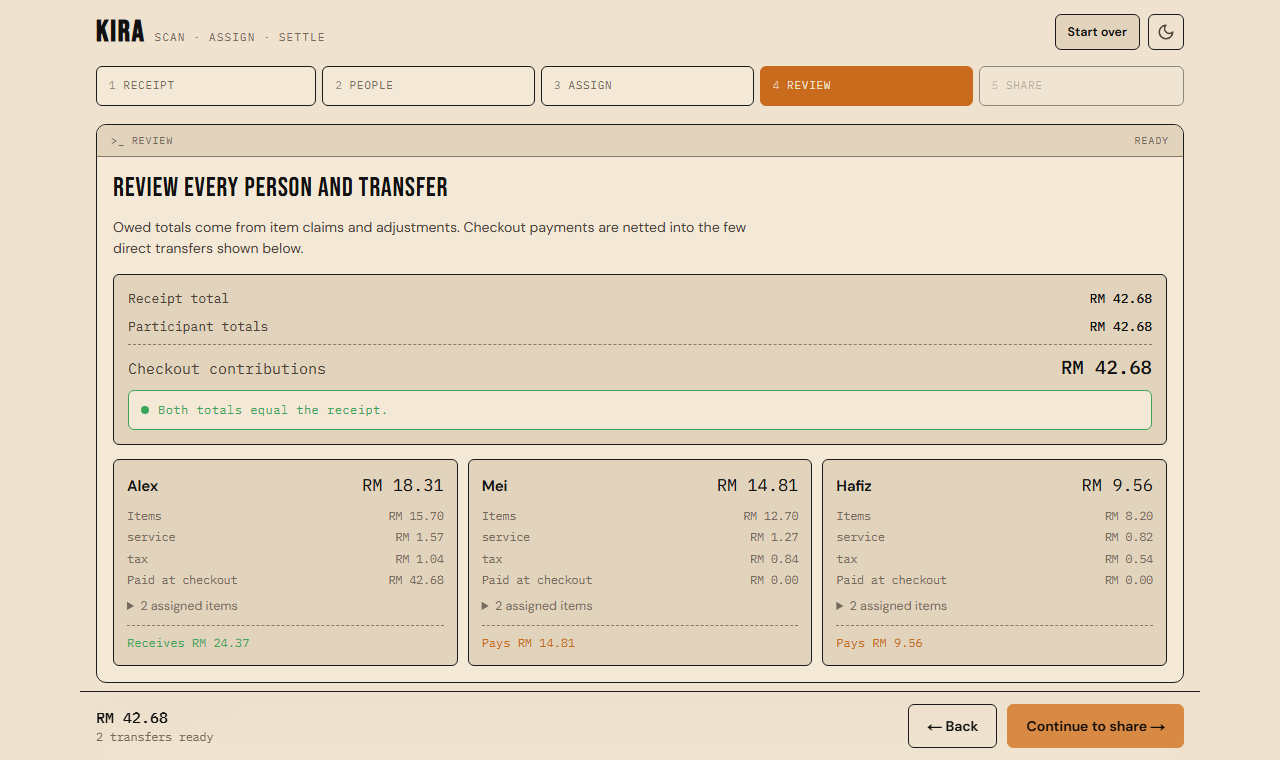Click Alex's Paid at checkout RM 42.68
This screenshot has height=760, width=1280.
tap(416, 580)
